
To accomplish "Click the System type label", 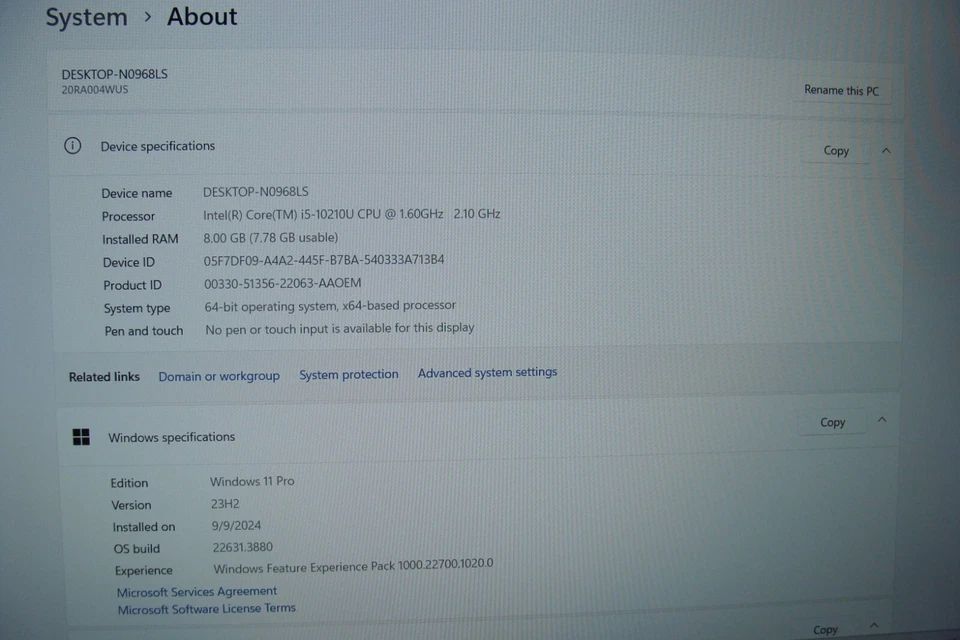I will 137,308.
